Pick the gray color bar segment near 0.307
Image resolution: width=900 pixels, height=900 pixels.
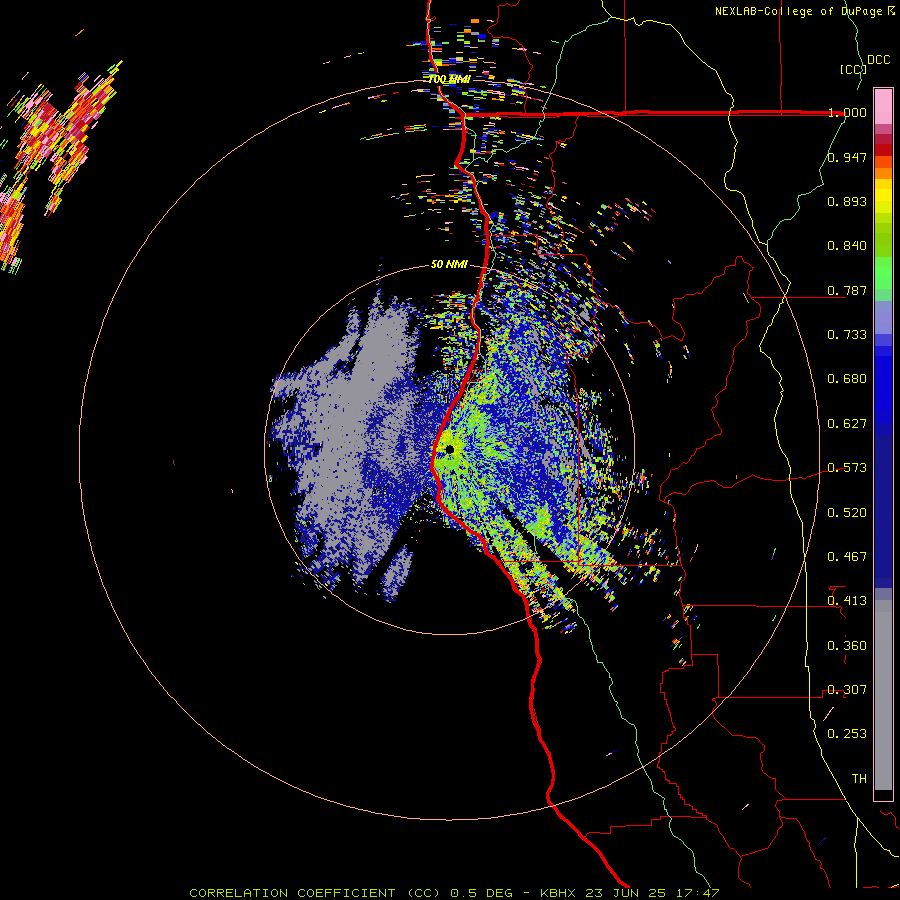pyautogui.click(x=883, y=695)
